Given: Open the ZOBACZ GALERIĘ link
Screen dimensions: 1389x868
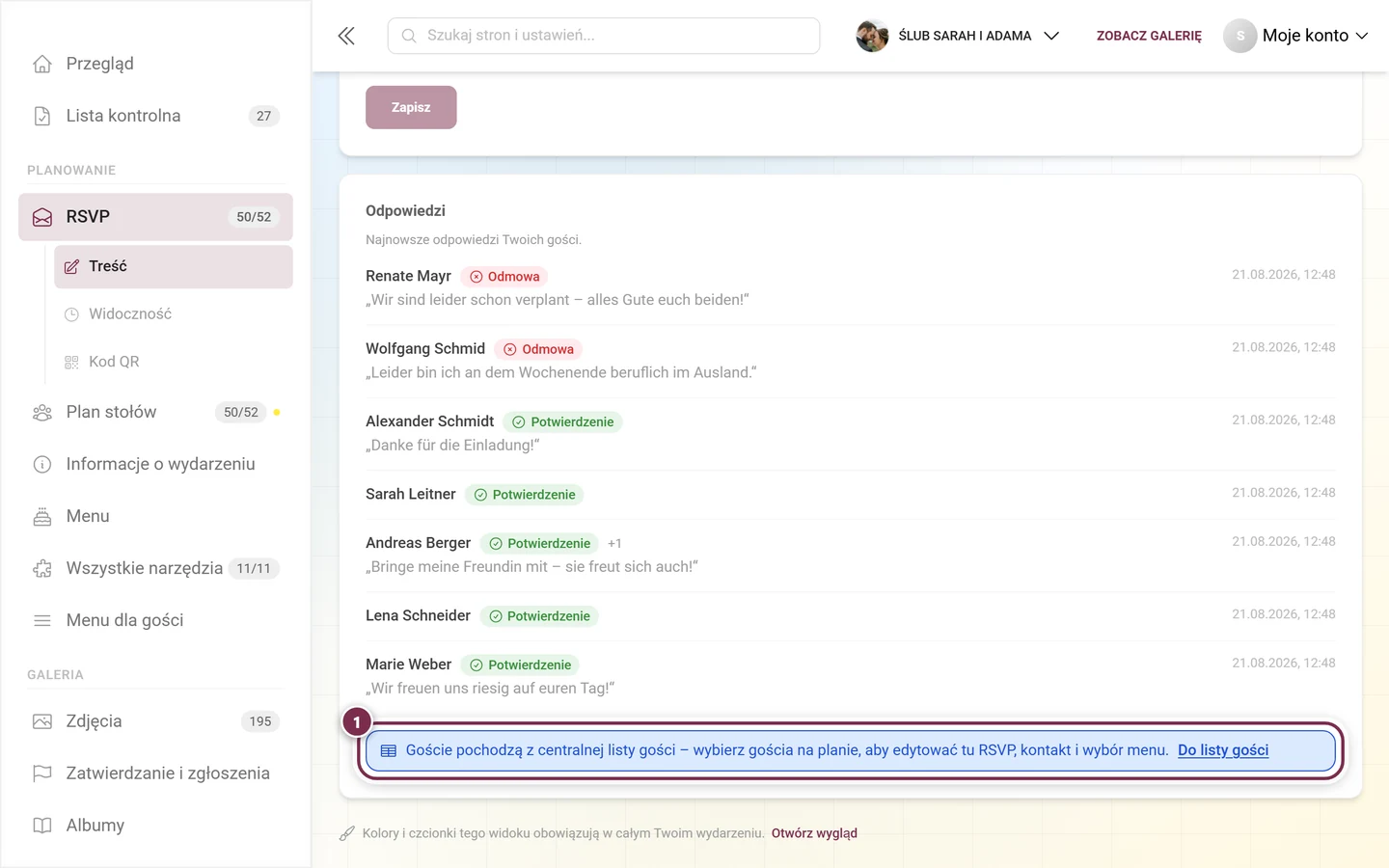Looking at the screenshot, I should pyautogui.click(x=1149, y=36).
